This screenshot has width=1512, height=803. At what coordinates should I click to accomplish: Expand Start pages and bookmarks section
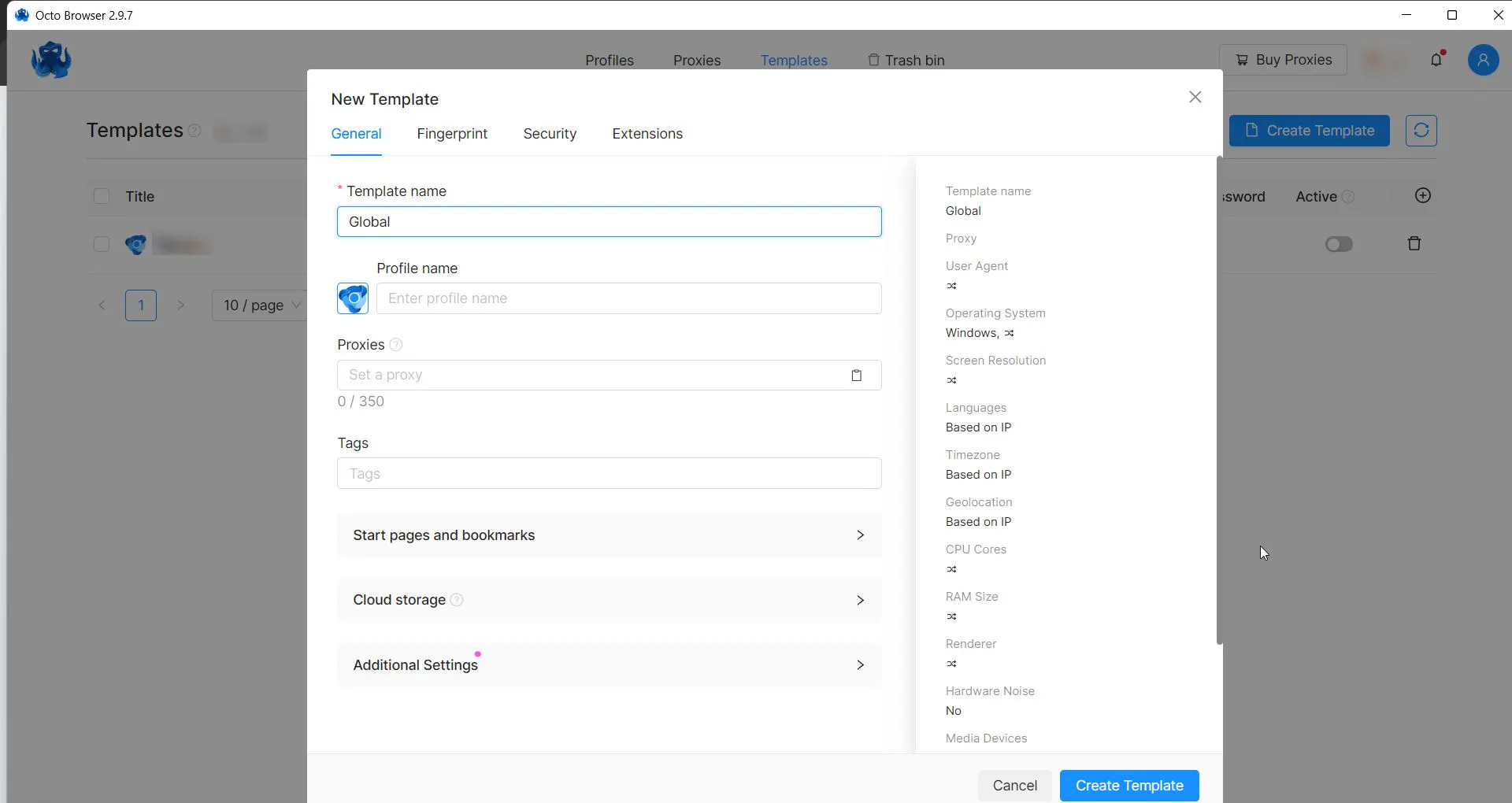pos(609,535)
